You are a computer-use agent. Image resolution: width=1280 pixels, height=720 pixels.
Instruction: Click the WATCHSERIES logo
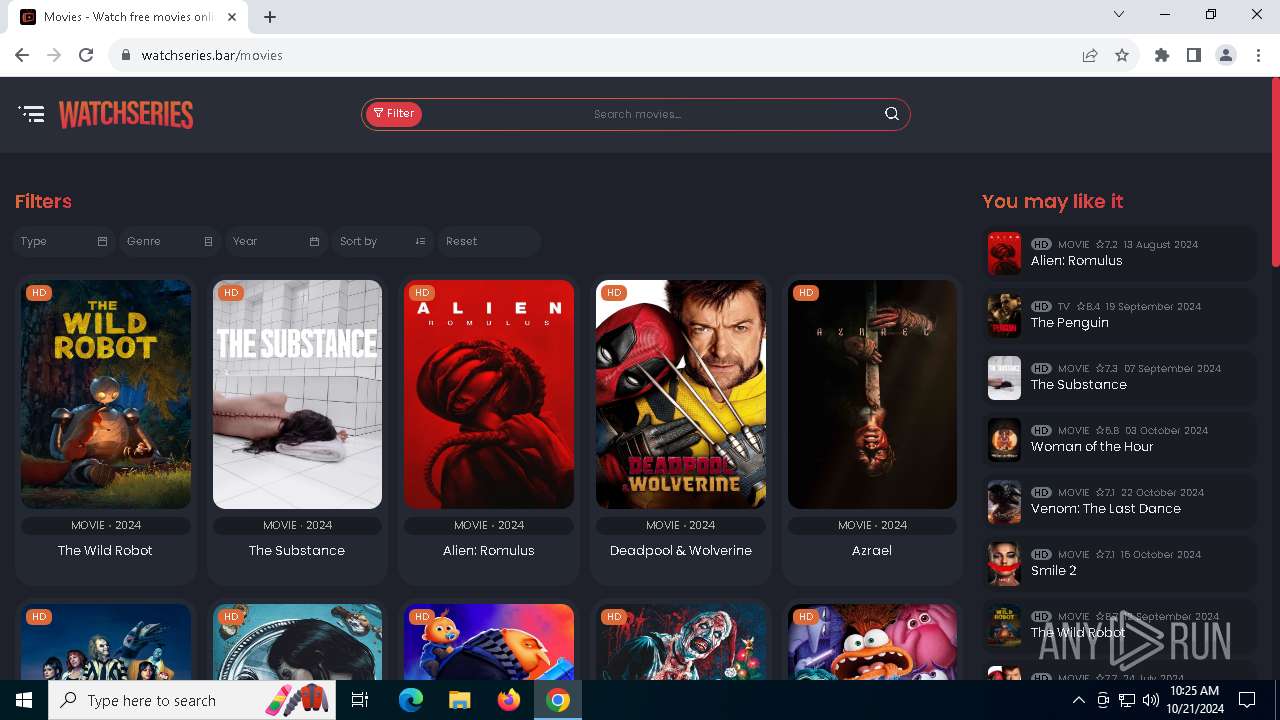pos(126,115)
